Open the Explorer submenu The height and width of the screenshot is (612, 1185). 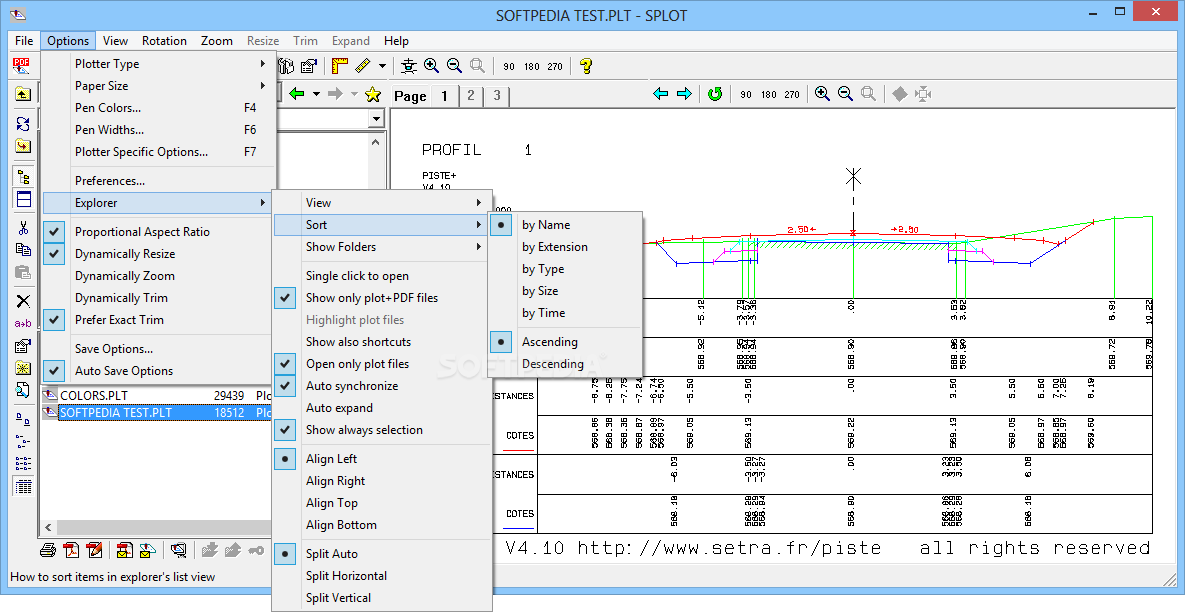pyautogui.click(x=157, y=202)
